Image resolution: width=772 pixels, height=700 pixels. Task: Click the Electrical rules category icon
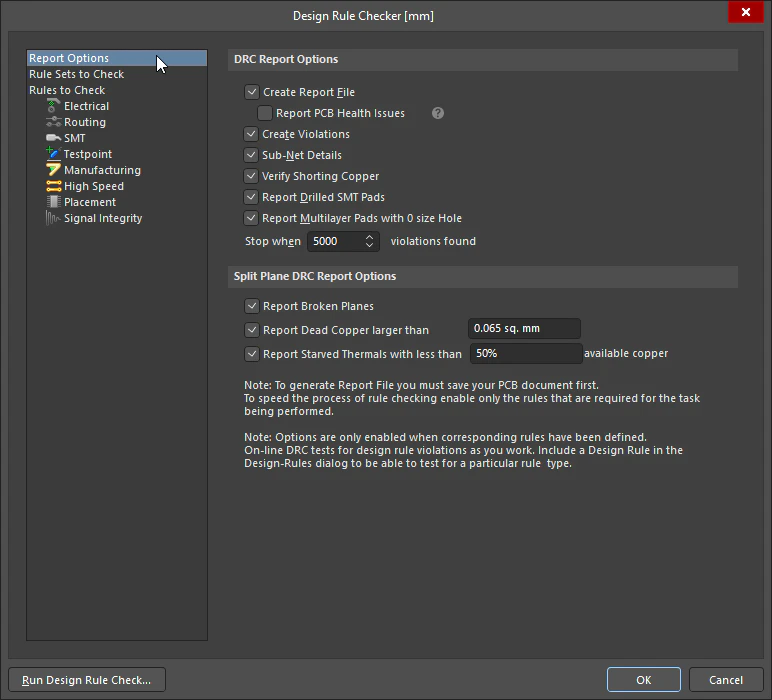click(53, 106)
